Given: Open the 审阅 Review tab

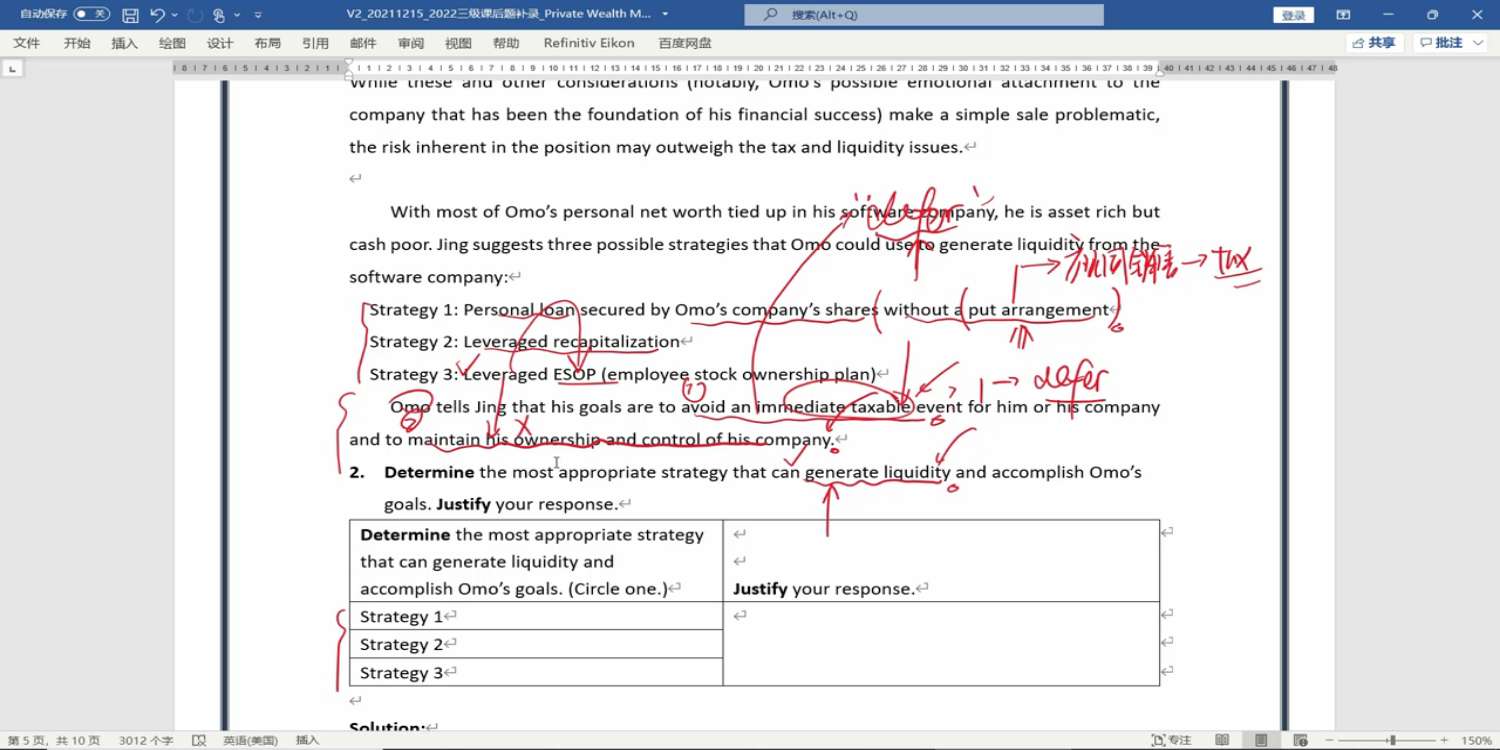Looking at the screenshot, I should (410, 43).
